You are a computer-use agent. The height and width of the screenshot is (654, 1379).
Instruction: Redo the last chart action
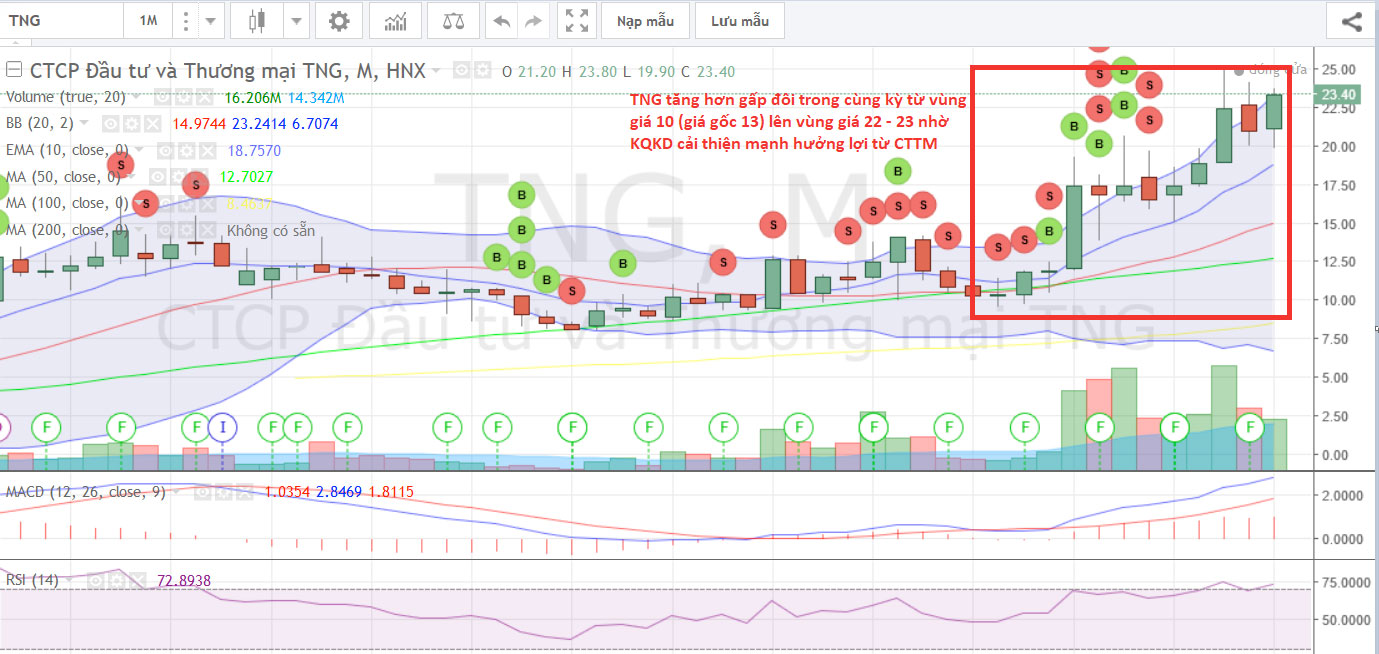pyautogui.click(x=533, y=20)
